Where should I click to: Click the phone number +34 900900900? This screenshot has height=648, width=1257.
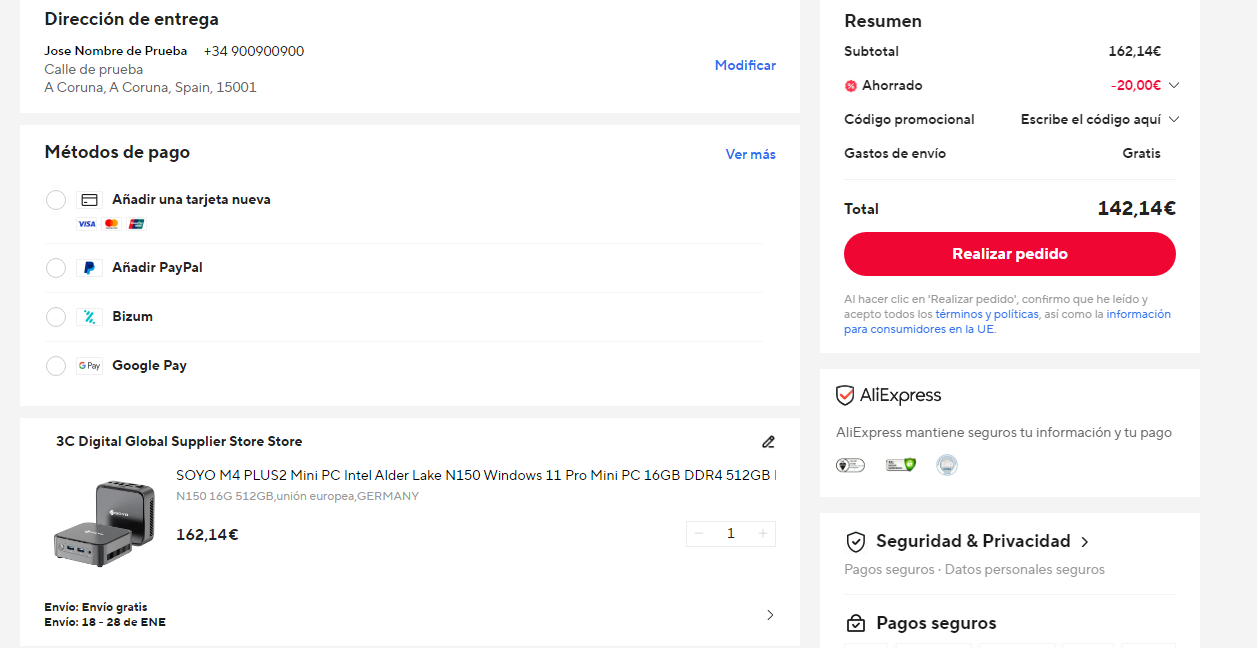coord(254,51)
